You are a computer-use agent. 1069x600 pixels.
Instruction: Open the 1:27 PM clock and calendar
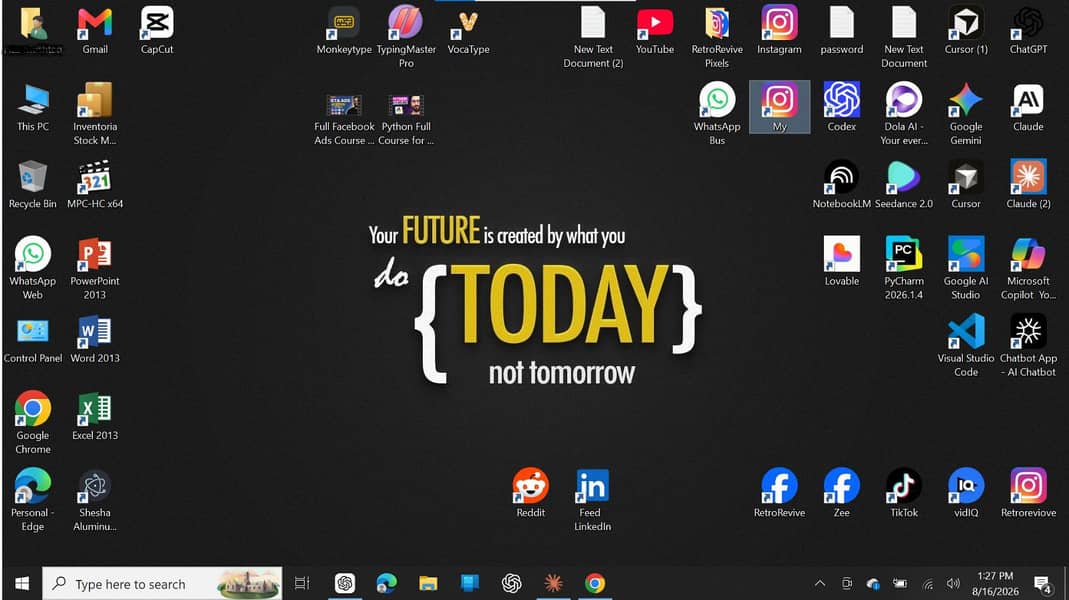pos(995,584)
